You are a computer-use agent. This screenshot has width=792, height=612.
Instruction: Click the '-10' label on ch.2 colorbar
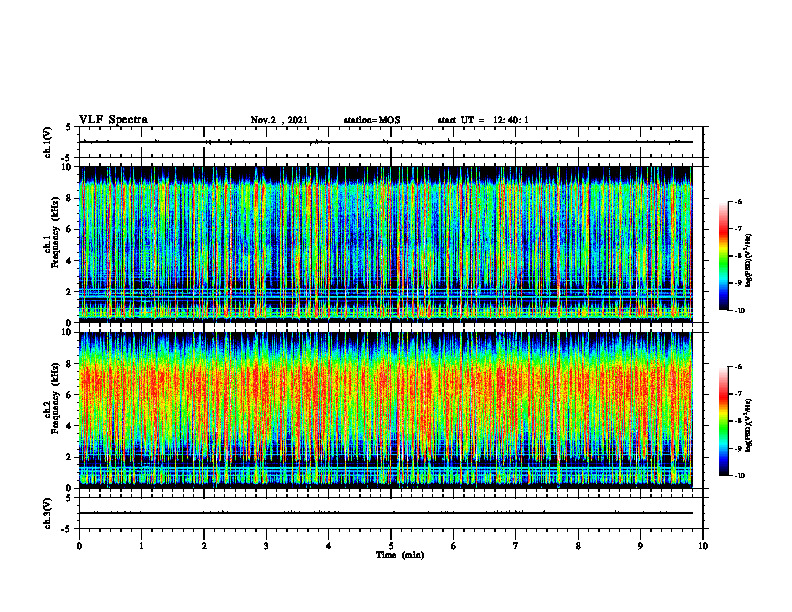(x=740, y=476)
